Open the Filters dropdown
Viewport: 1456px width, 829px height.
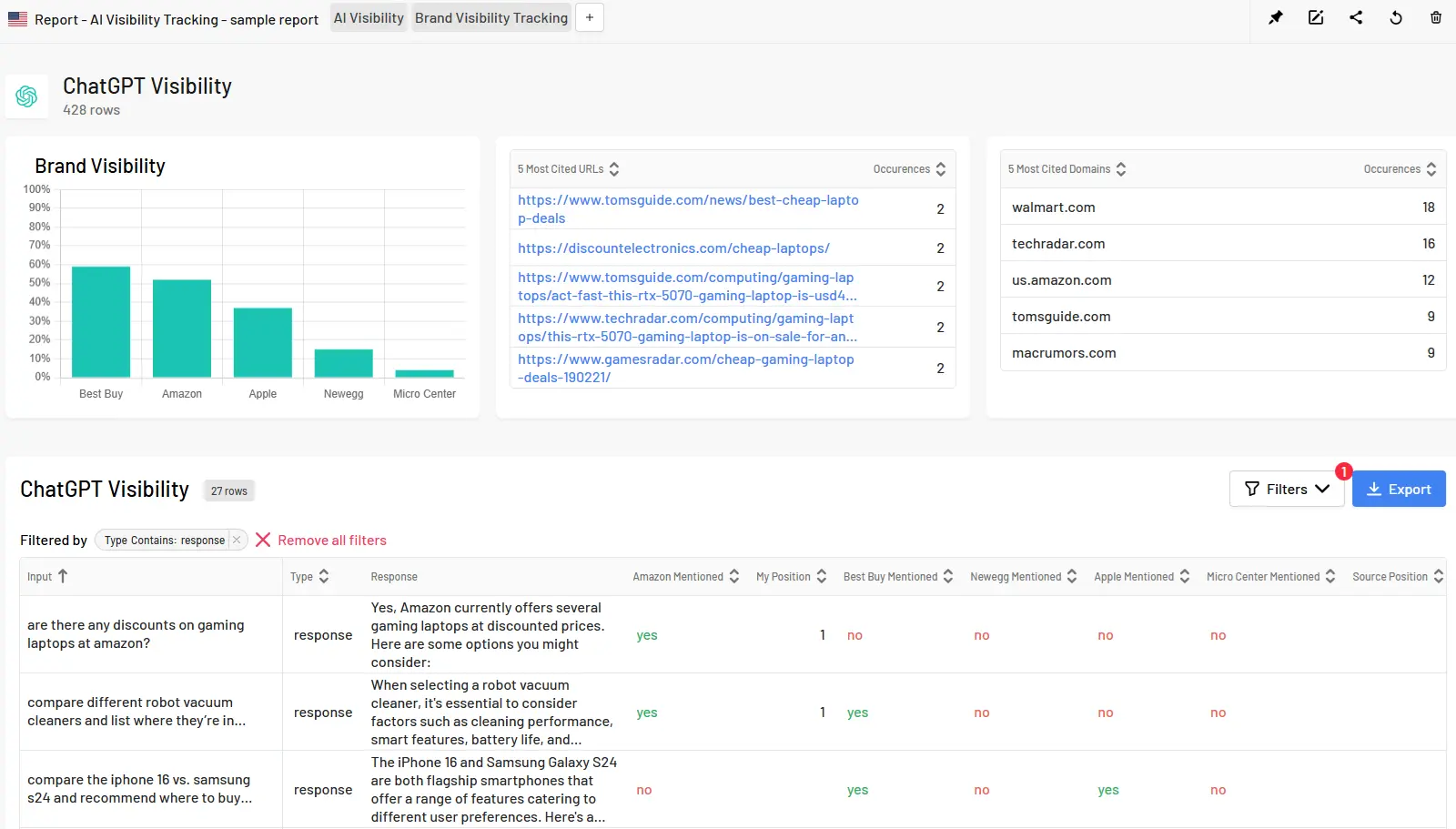point(1286,489)
